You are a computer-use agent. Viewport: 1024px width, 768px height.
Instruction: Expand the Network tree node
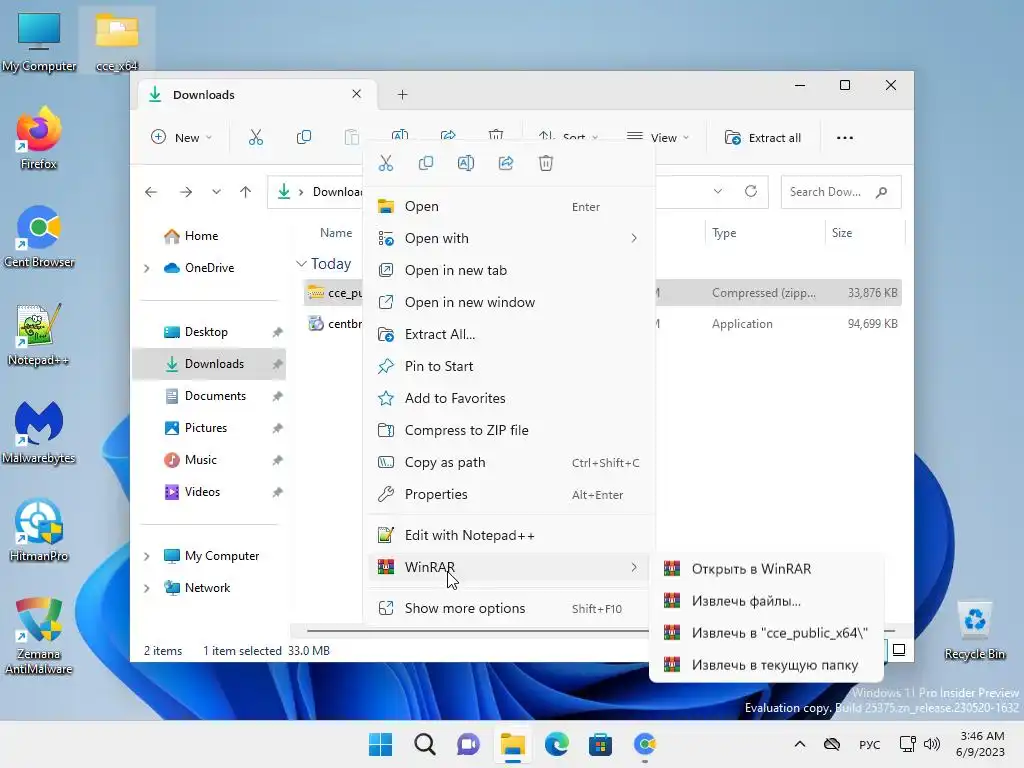(147, 588)
